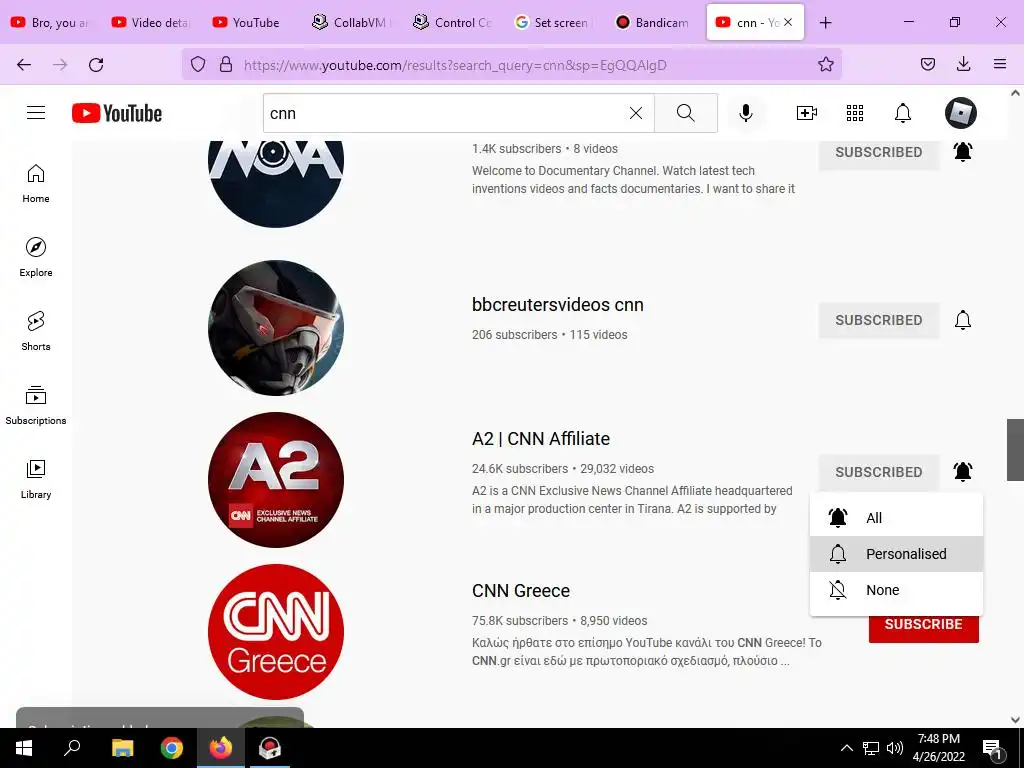The width and height of the screenshot is (1024, 768).
Task: Open the bell for bbcreutersvideos cnn
Action: [x=963, y=320]
